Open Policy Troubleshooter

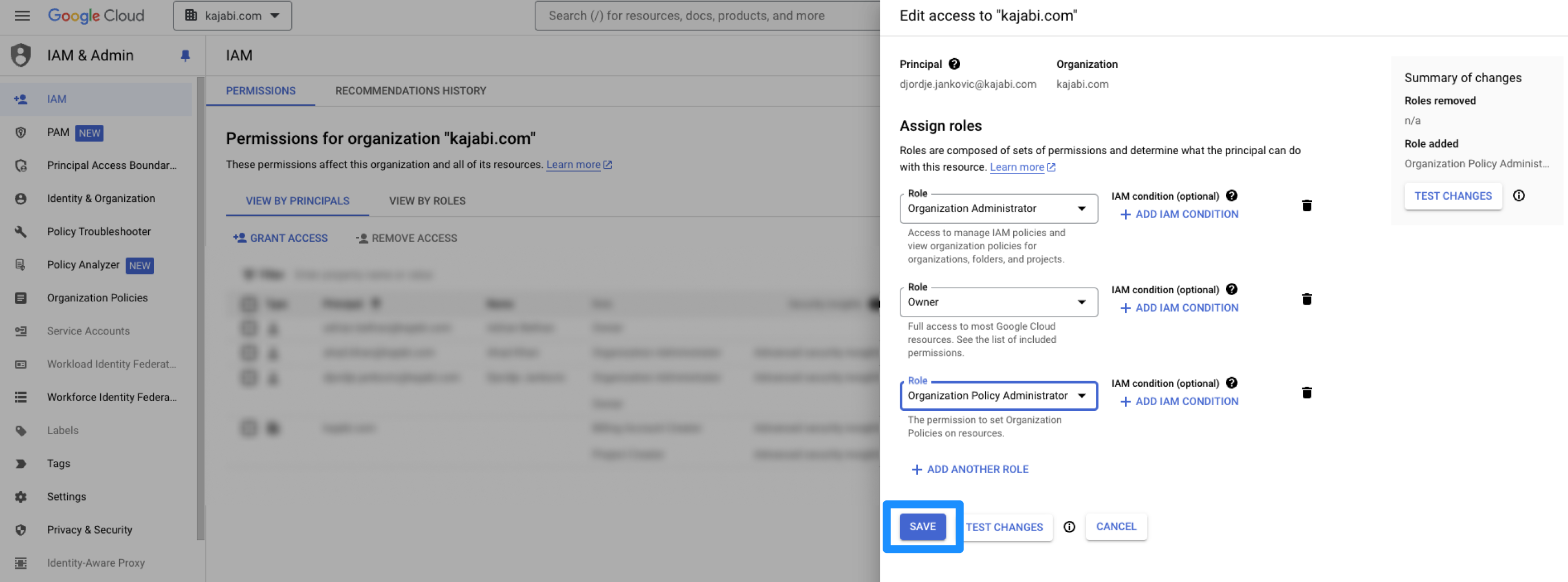[x=96, y=232]
